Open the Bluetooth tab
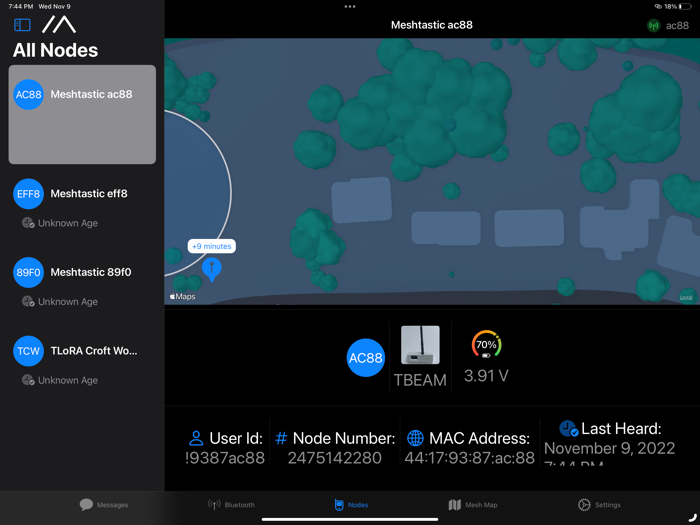 coord(231,505)
